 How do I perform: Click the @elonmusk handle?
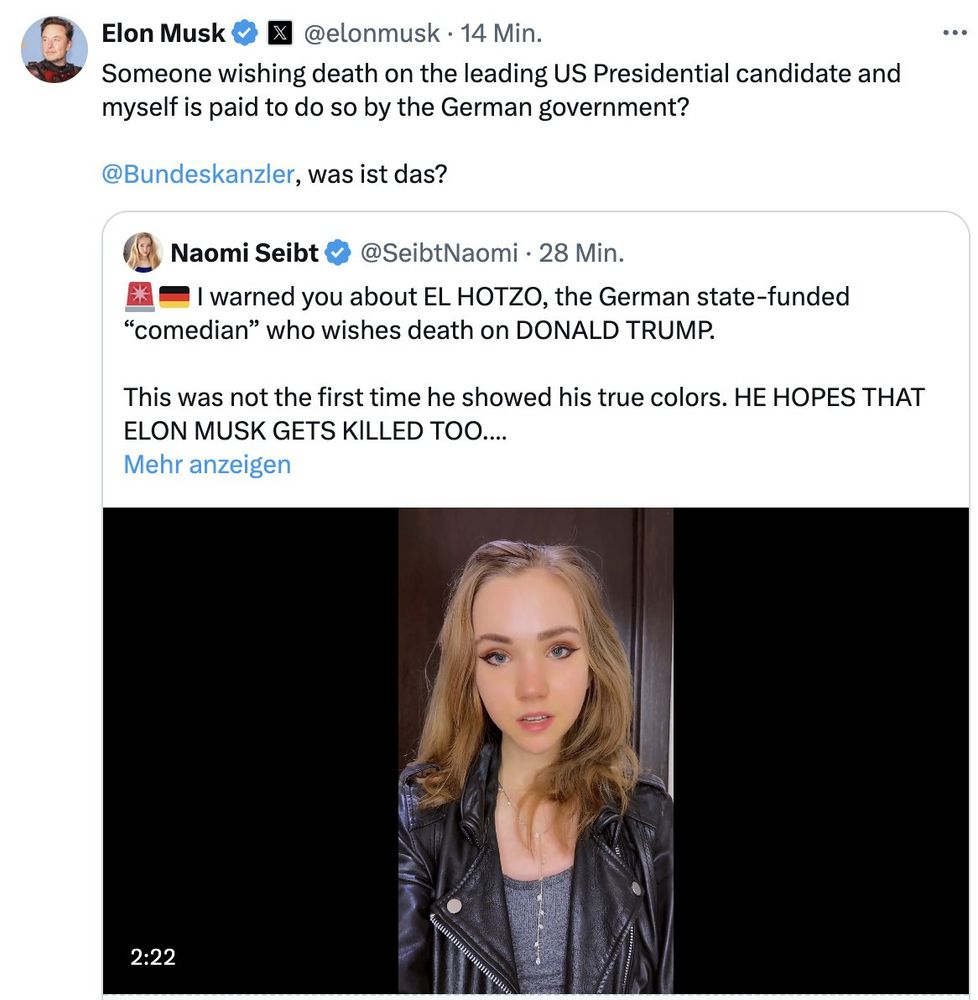click(370, 32)
